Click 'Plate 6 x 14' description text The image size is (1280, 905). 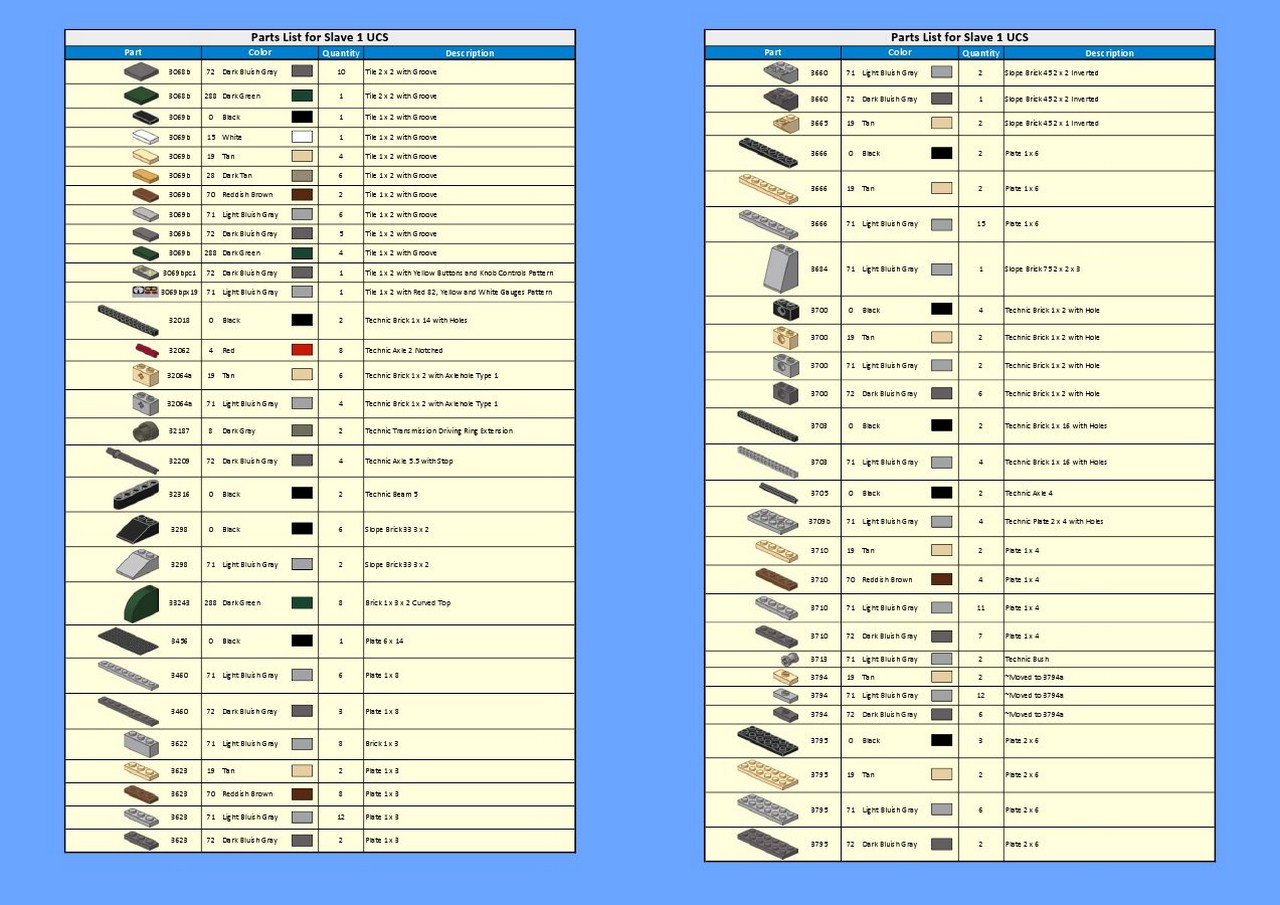pos(385,641)
